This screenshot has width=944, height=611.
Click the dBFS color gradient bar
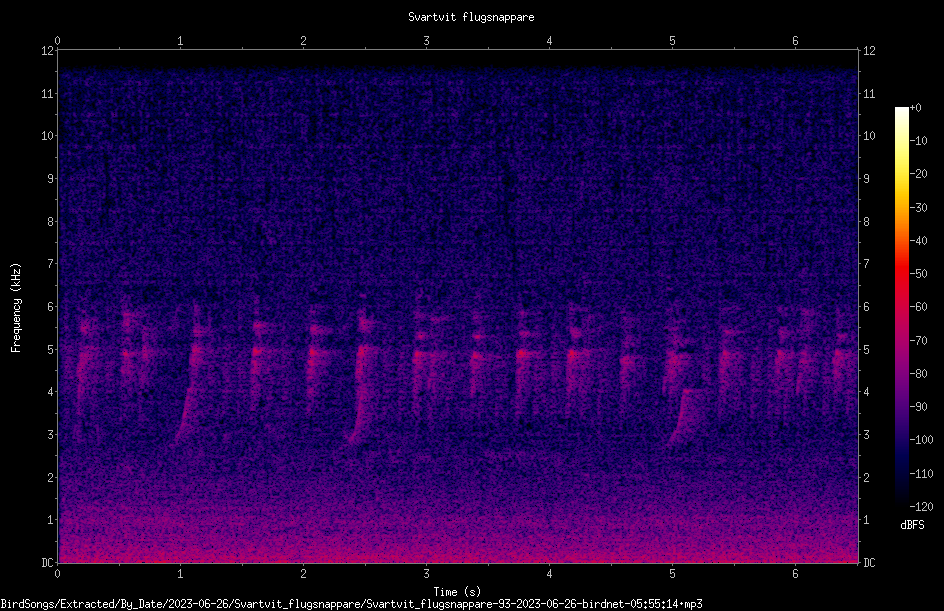[x=901, y=307]
